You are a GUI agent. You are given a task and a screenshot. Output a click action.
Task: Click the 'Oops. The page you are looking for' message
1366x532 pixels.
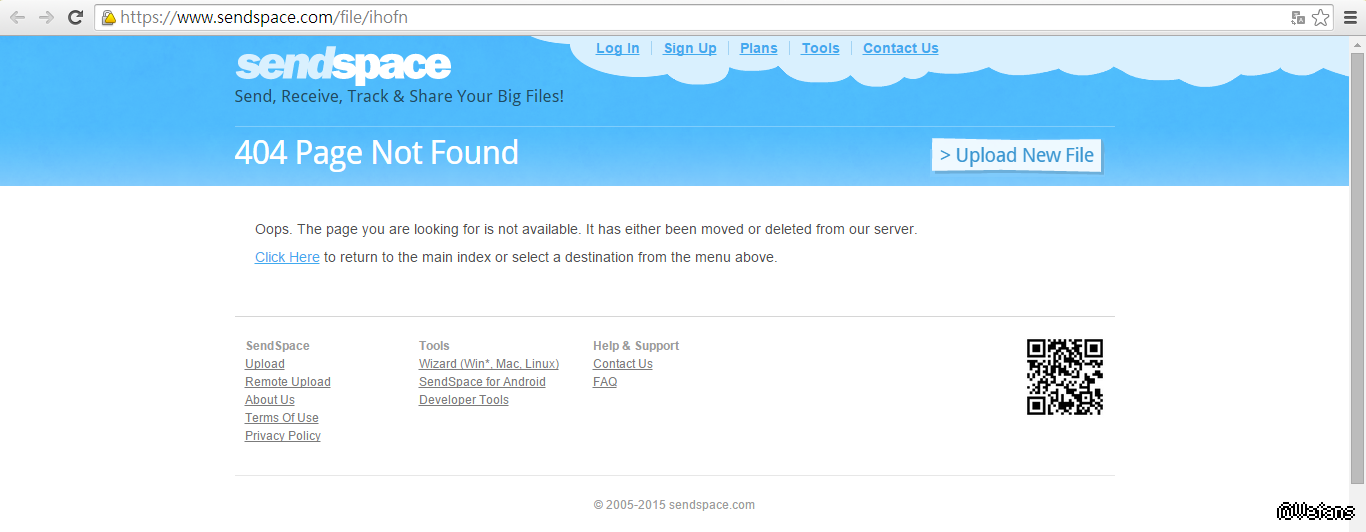[x=586, y=229]
